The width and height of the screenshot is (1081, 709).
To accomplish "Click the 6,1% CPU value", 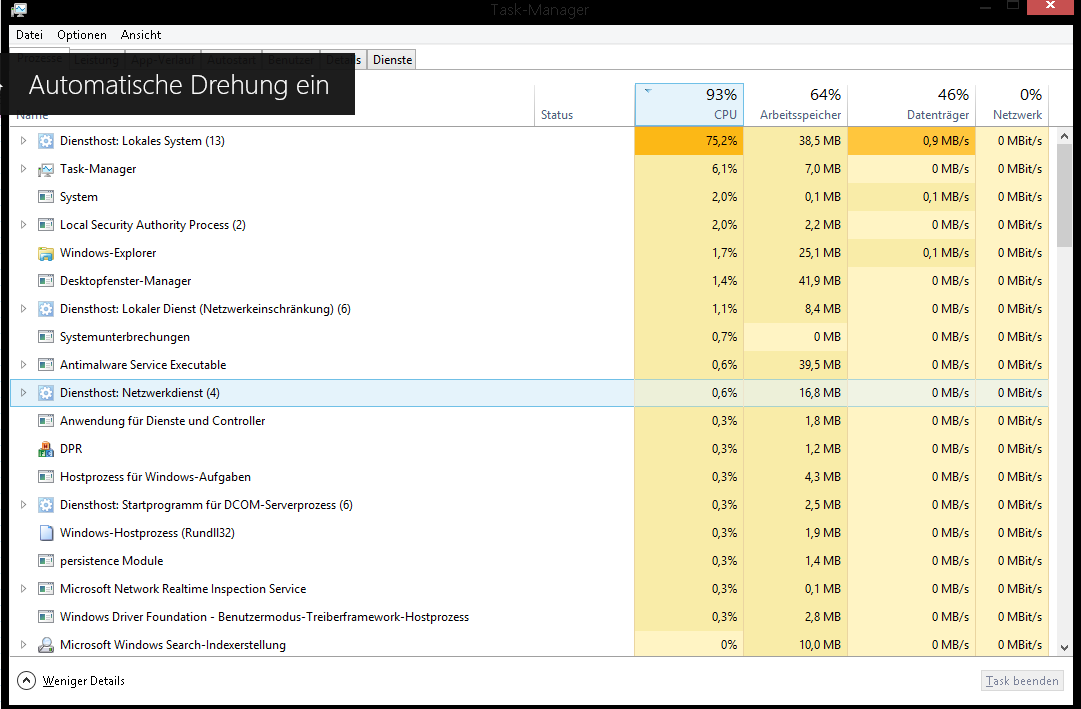I will [x=725, y=169].
